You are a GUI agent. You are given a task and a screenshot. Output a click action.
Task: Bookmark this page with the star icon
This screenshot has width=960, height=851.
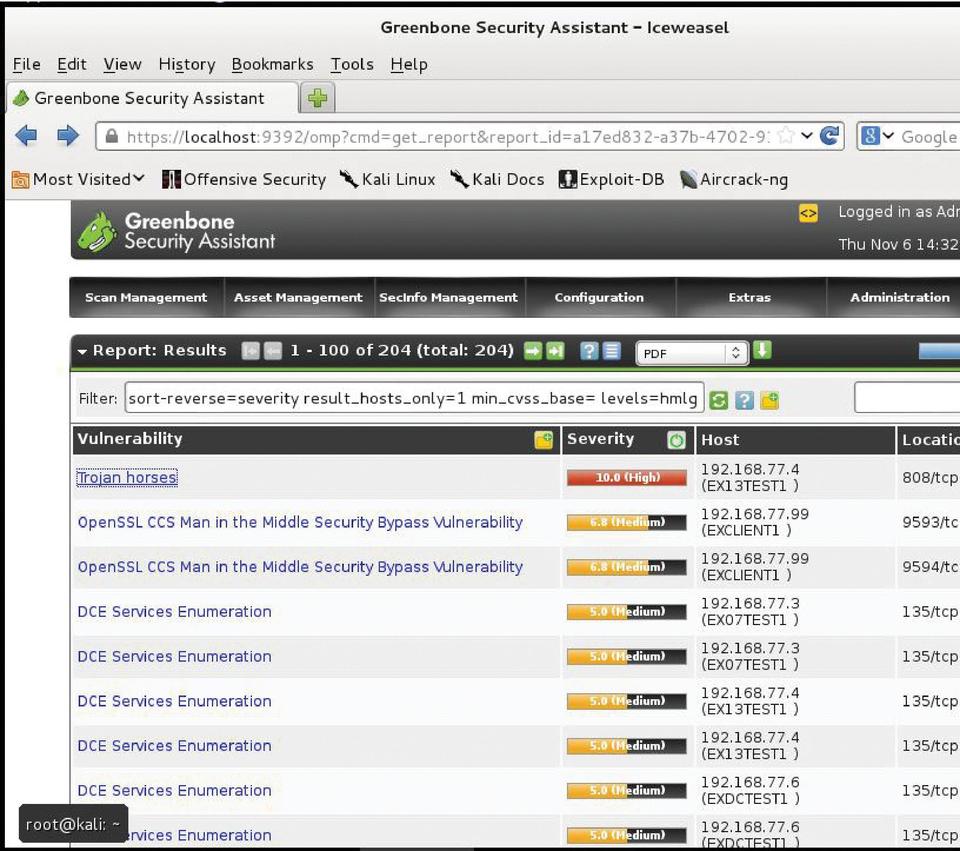786,136
